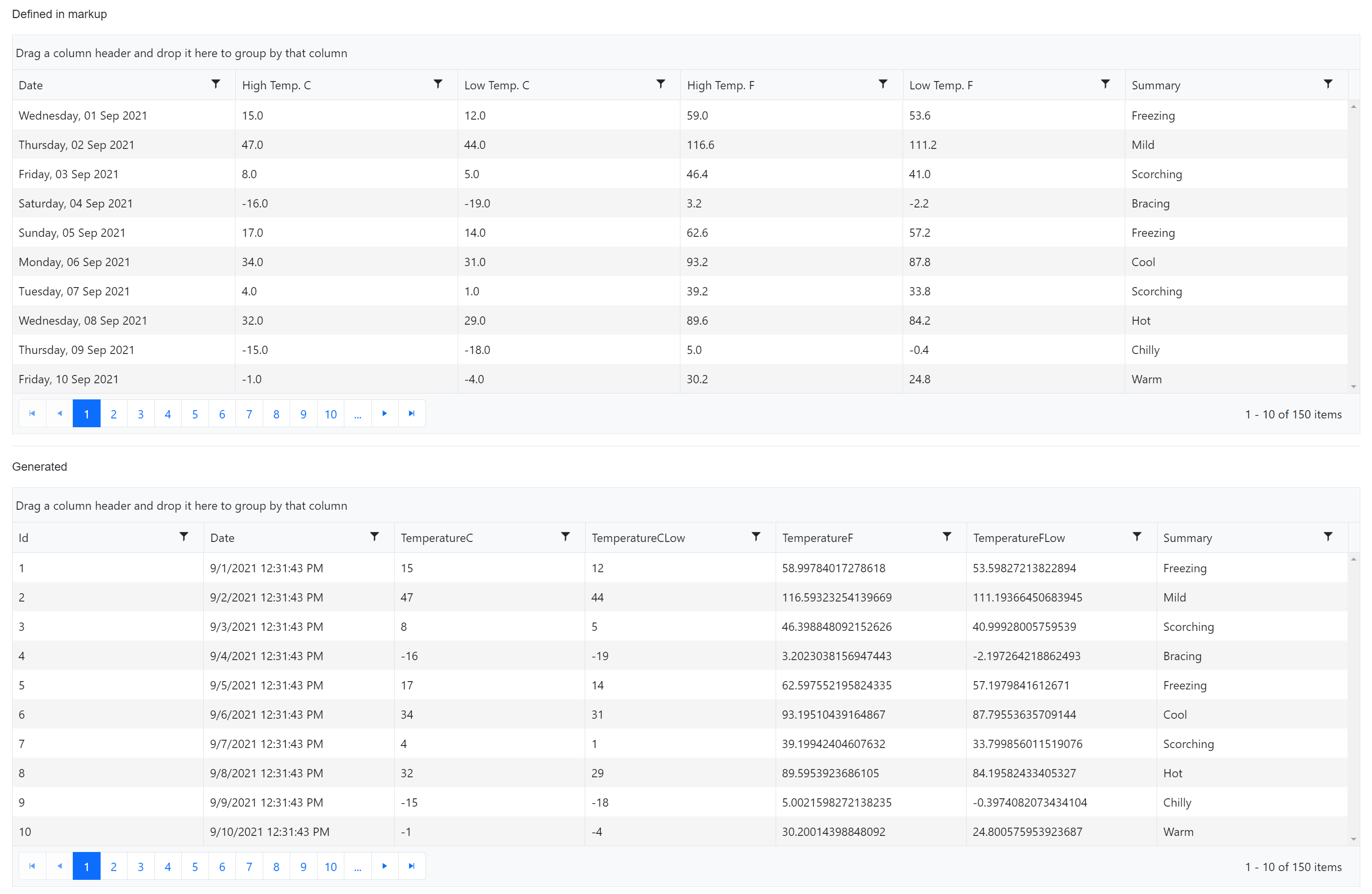Go to previous page in top grid pager
Screen dimensions: 1372x894
pyautogui.click(x=60, y=414)
